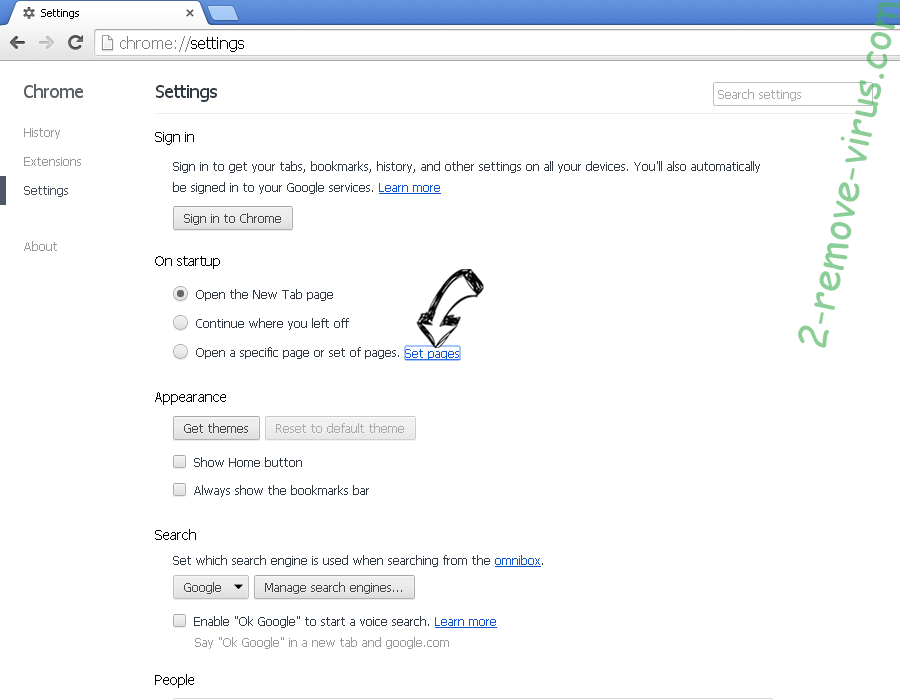Click the Search section heading
Viewport: 900px width, 700px height.
175,535
